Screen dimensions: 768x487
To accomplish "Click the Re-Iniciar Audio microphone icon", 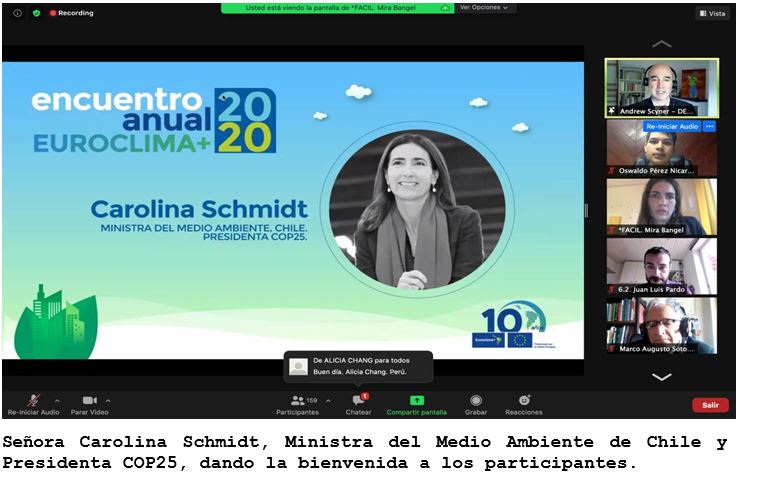I will click(33, 400).
